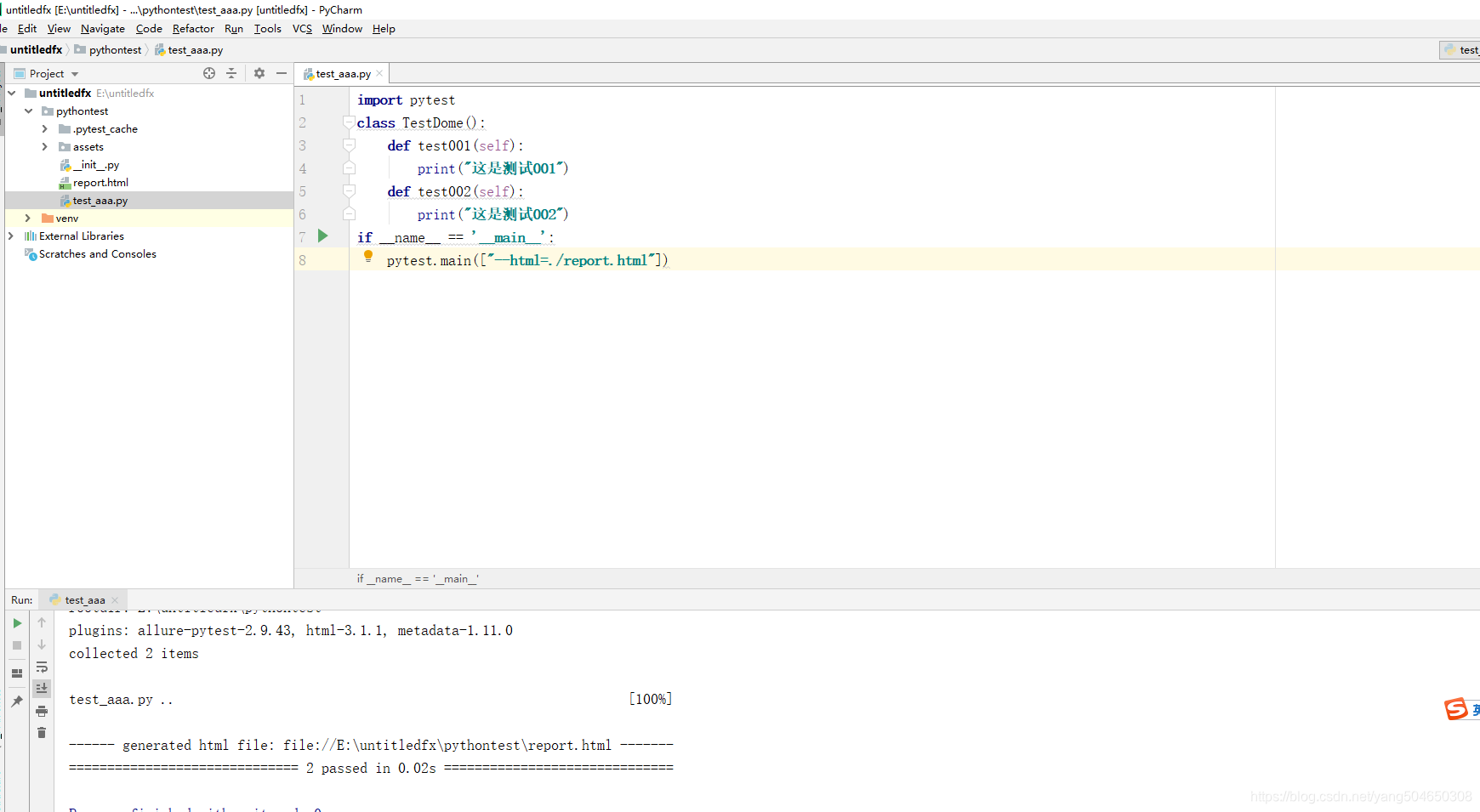Print the Run console output
Viewport: 1480px width, 812px height.
[x=42, y=711]
